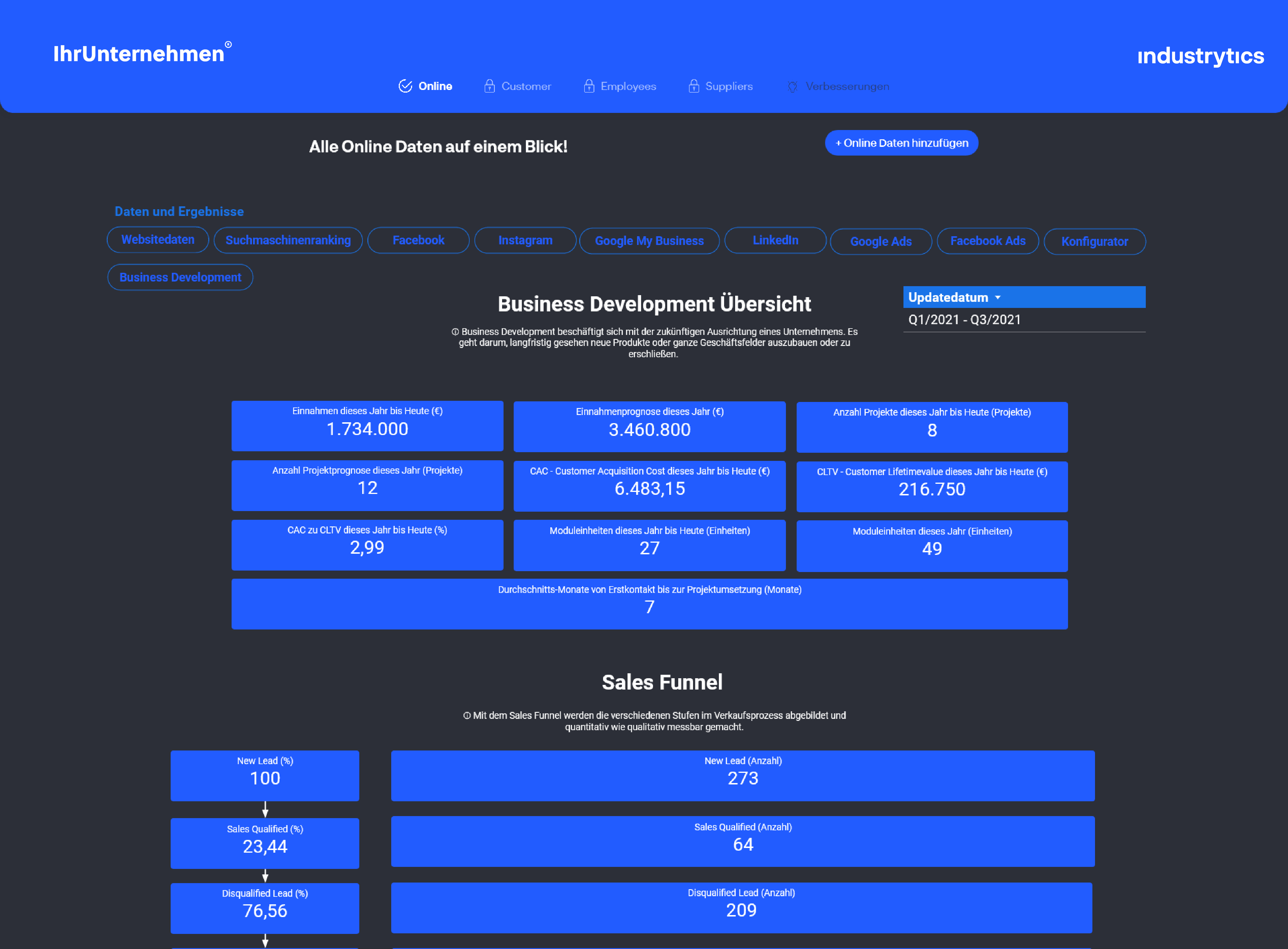The height and width of the screenshot is (949, 1288).
Task: Click the New Lead (Anzahl) funnel bar
Action: coord(743,775)
